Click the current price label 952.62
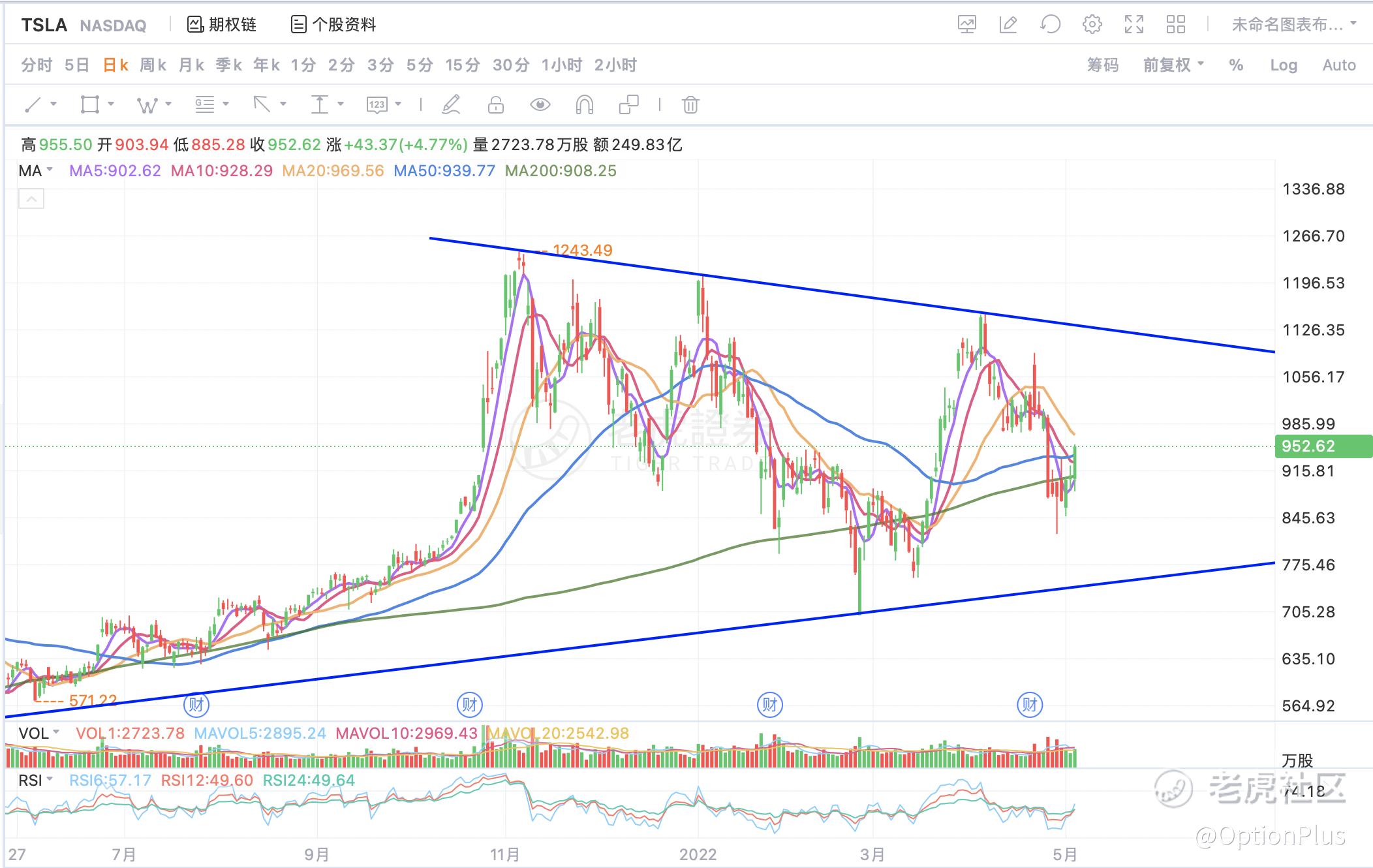The image size is (1373, 868). [x=1323, y=446]
